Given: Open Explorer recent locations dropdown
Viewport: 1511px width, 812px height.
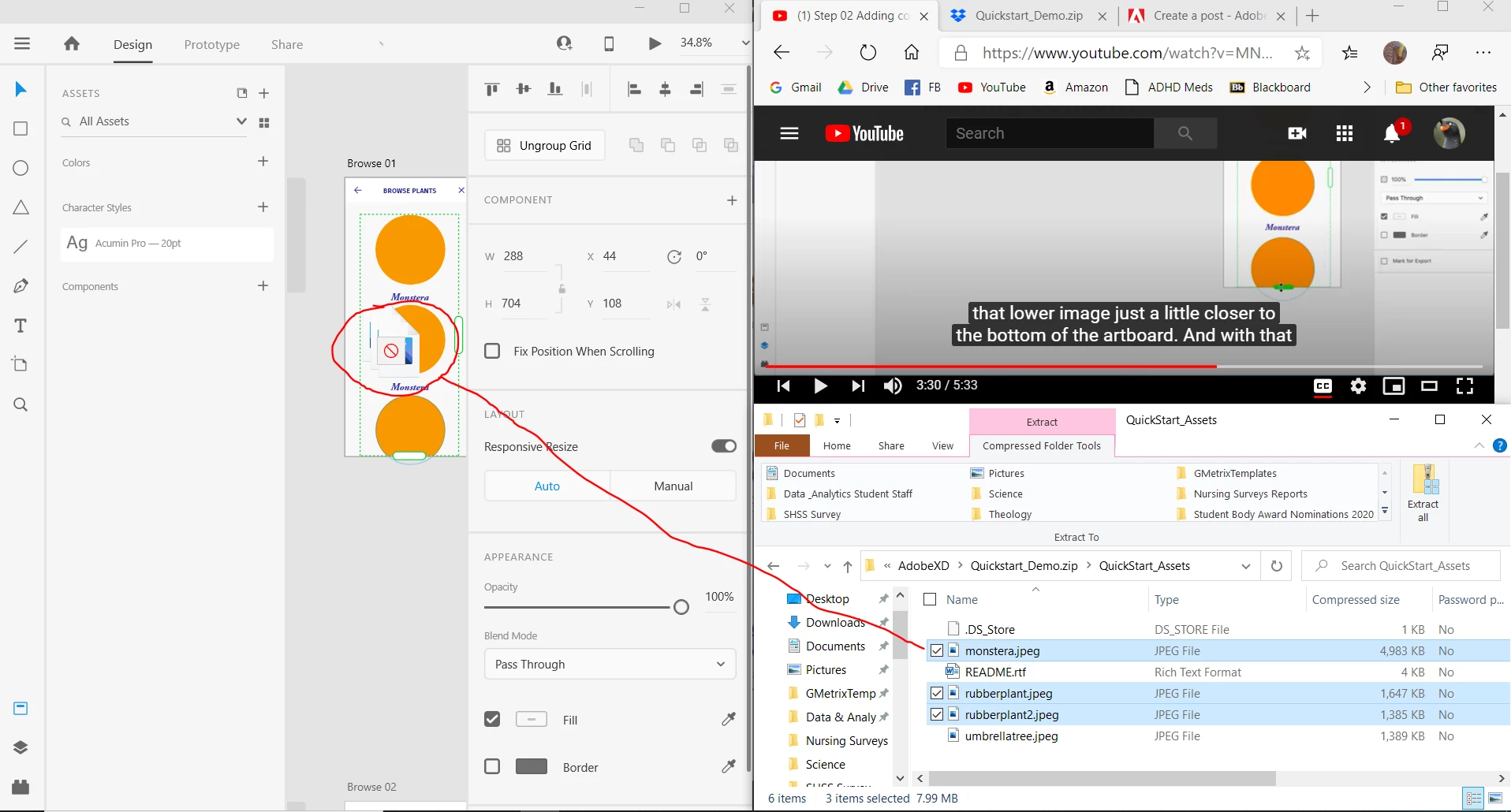Looking at the screenshot, I should (827, 566).
